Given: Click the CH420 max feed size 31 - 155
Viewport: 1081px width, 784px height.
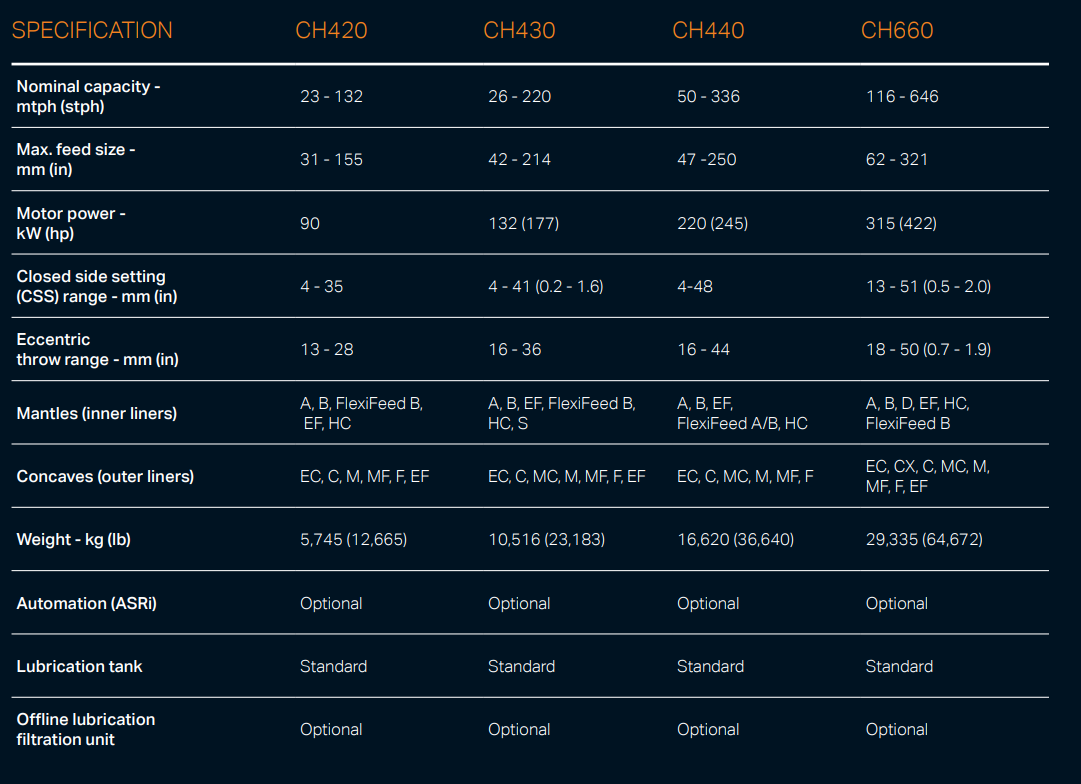Looking at the screenshot, I should coord(331,159).
